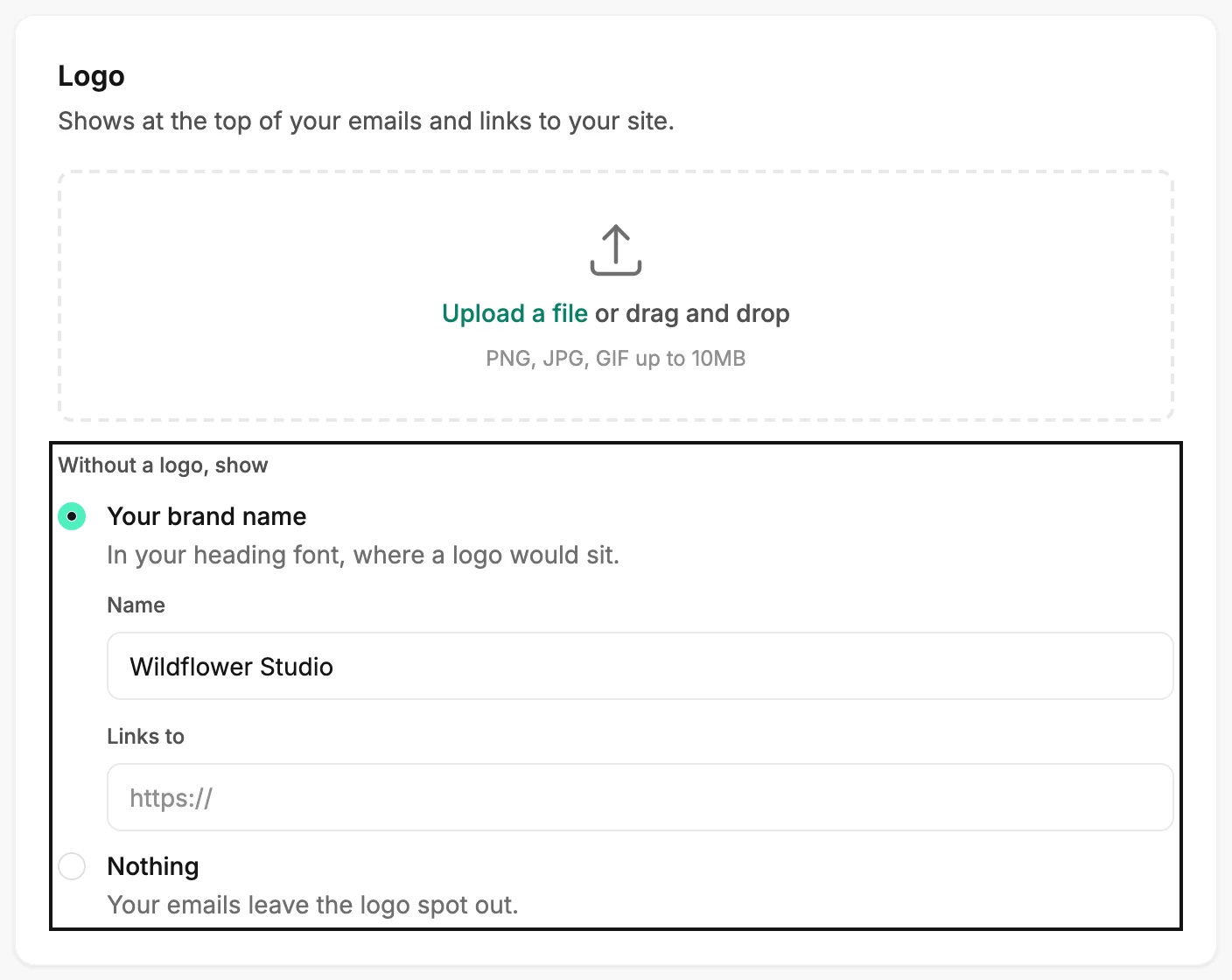Click the 'or drag and drop' text

click(692, 313)
